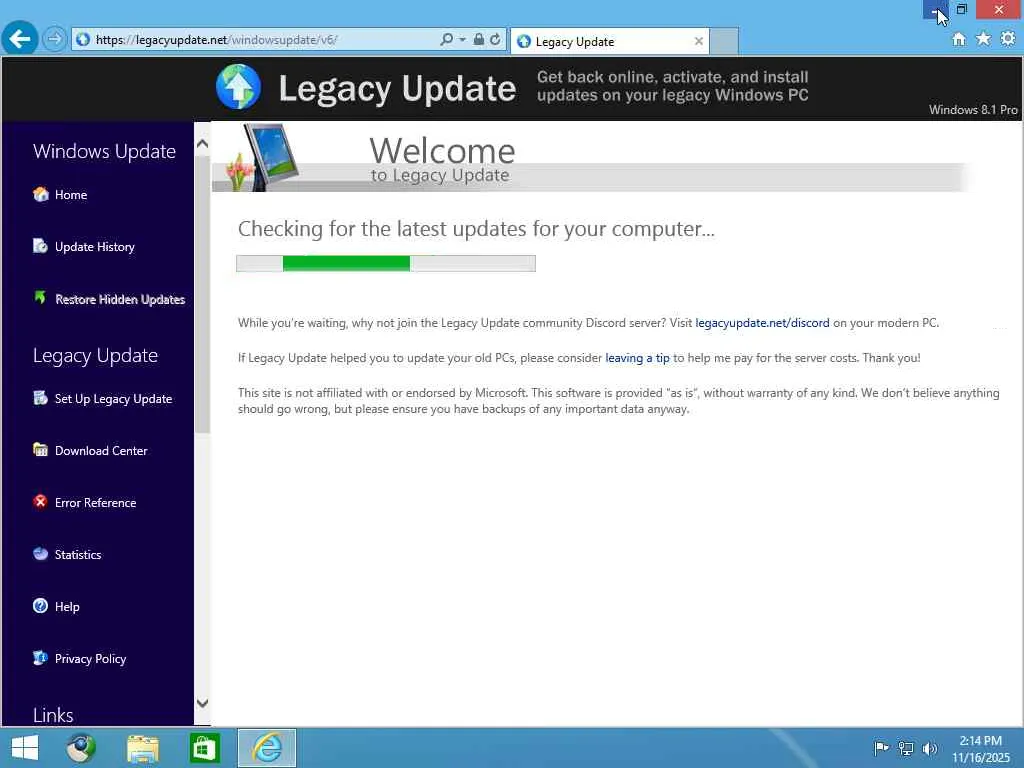Open Privacy Policy link
1024x768 pixels.
tap(90, 659)
